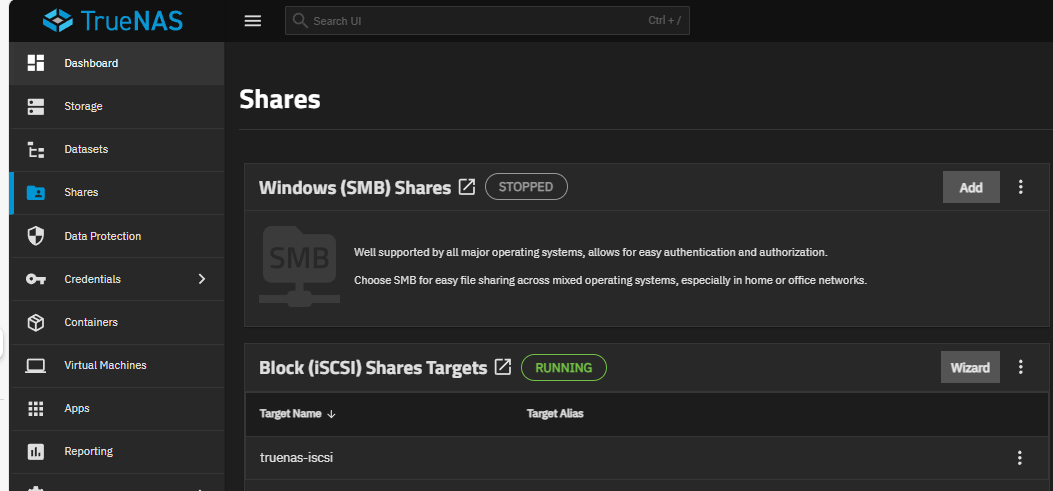This screenshot has height=491, width=1053.
Task: Click the Windows (SMB) Shares title
Action: click(x=355, y=187)
